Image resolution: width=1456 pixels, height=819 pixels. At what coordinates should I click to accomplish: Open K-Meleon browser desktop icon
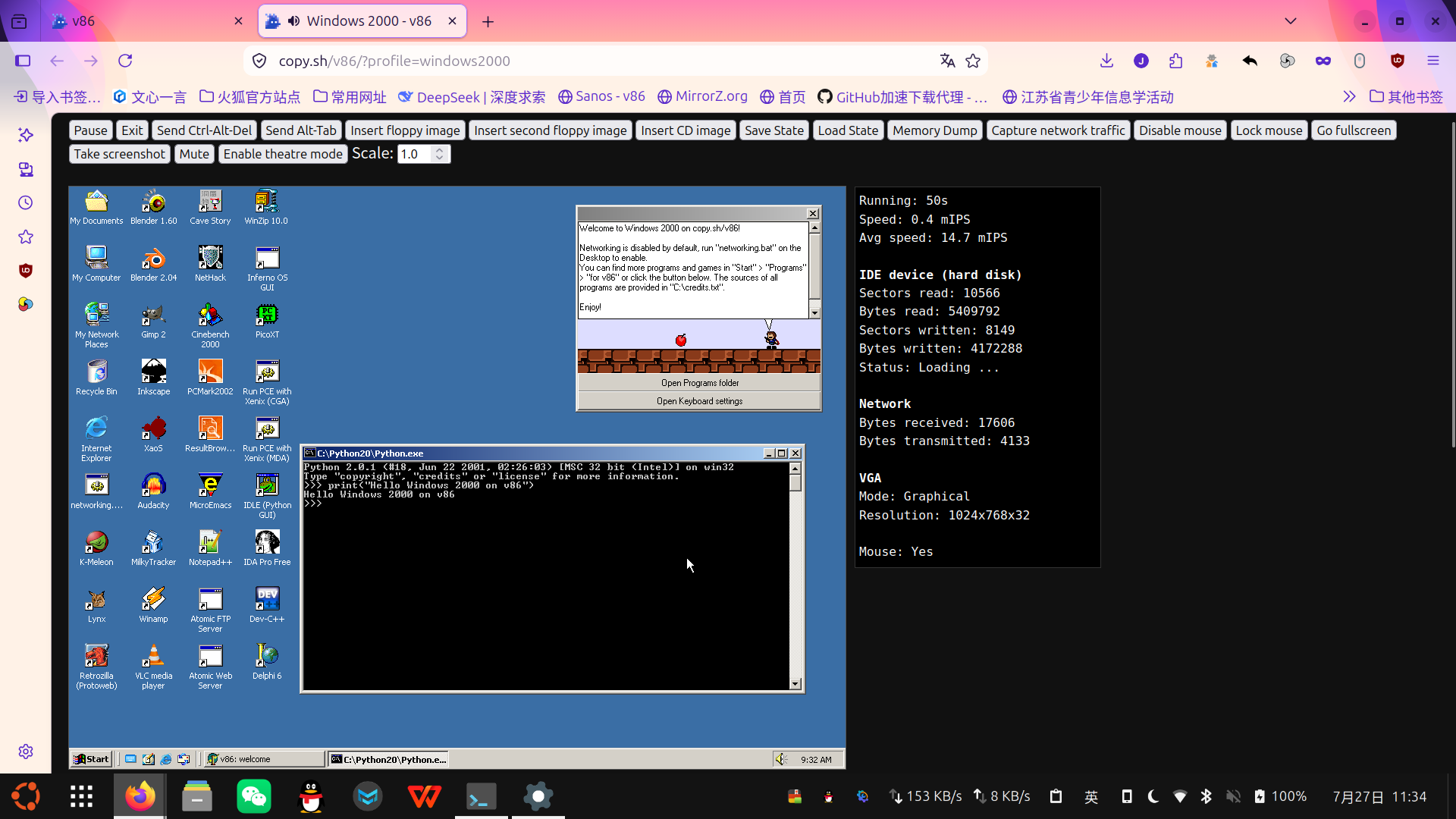coord(96,548)
